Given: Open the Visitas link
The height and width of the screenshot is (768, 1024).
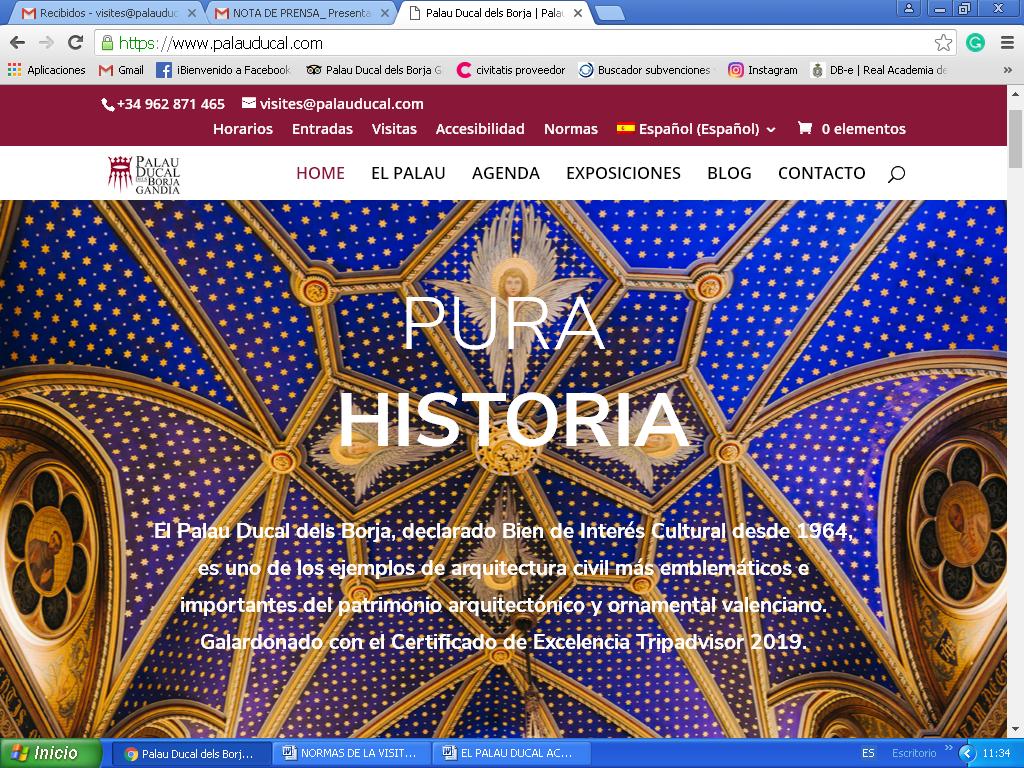Looking at the screenshot, I should [x=394, y=129].
